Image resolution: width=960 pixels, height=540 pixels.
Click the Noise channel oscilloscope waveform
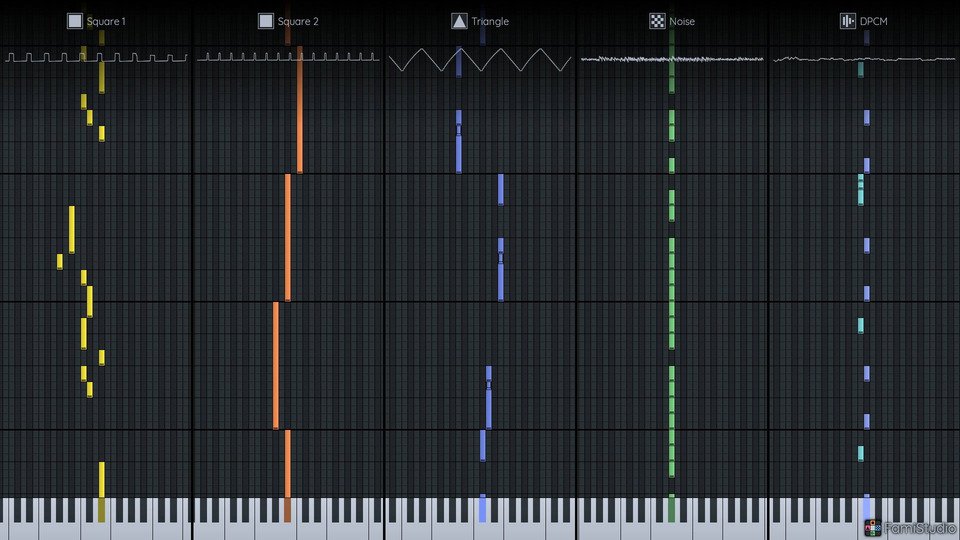pyautogui.click(x=672, y=59)
